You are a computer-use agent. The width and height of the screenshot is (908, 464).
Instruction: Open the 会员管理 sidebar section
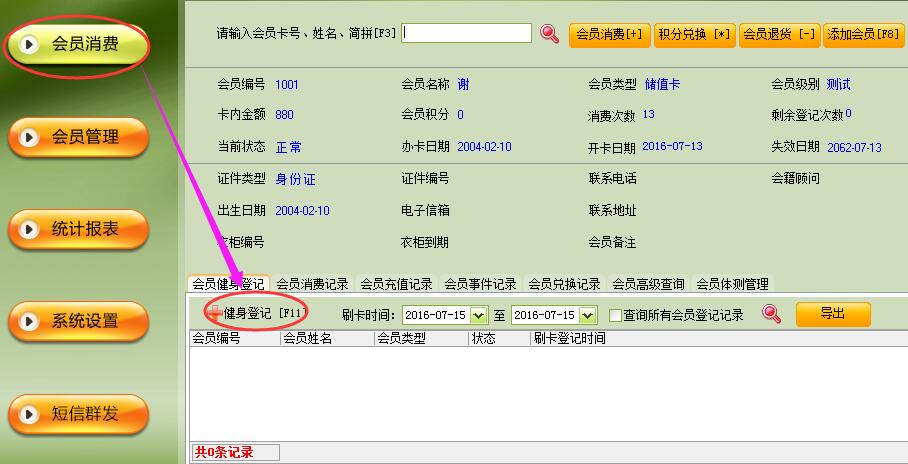pyautogui.click(x=79, y=137)
